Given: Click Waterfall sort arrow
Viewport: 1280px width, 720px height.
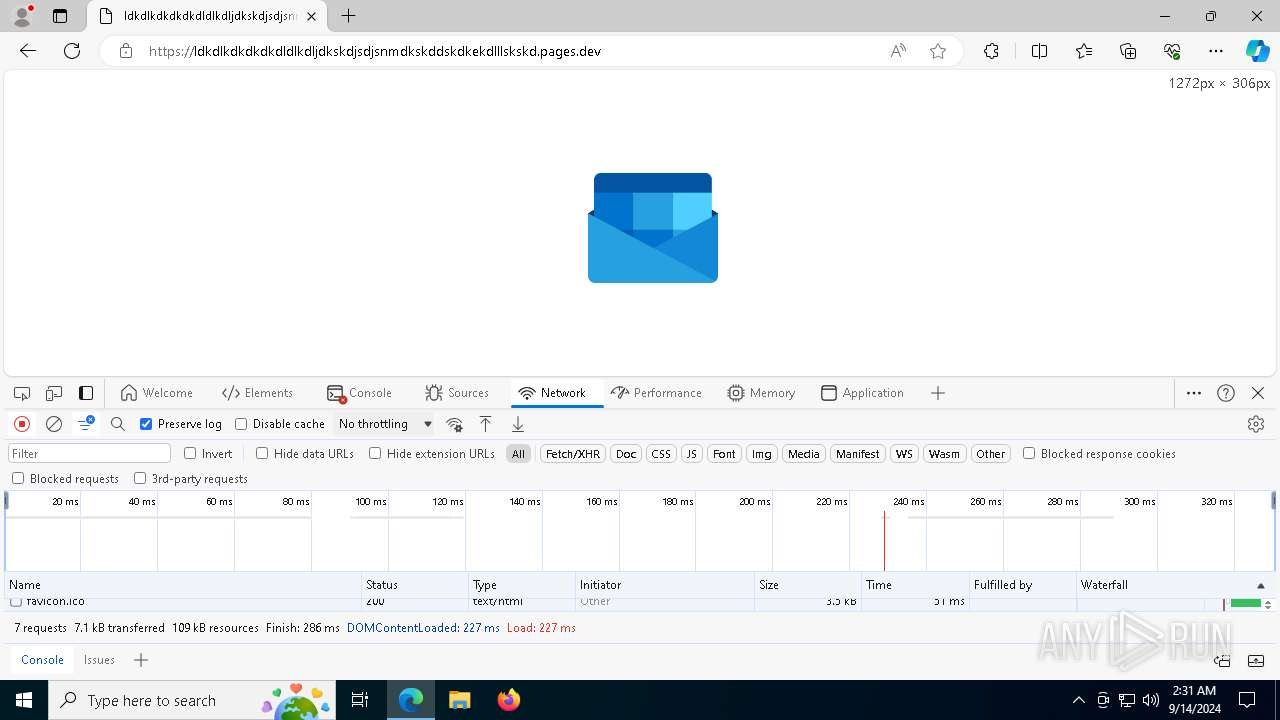Looking at the screenshot, I should click(1261, 585).
